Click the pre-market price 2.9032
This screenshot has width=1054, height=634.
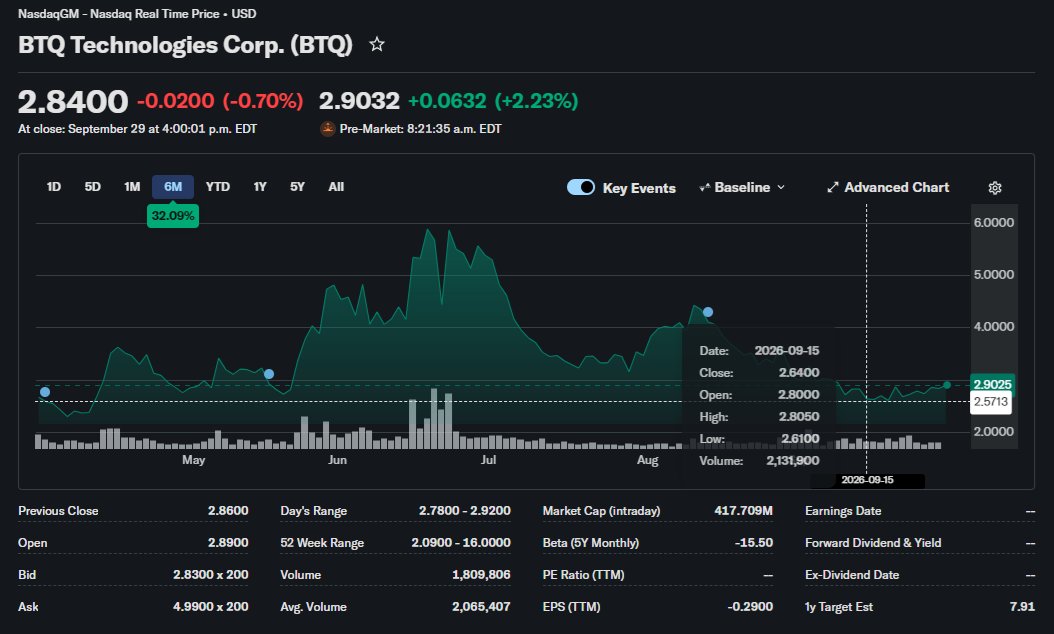coord(359,101)
